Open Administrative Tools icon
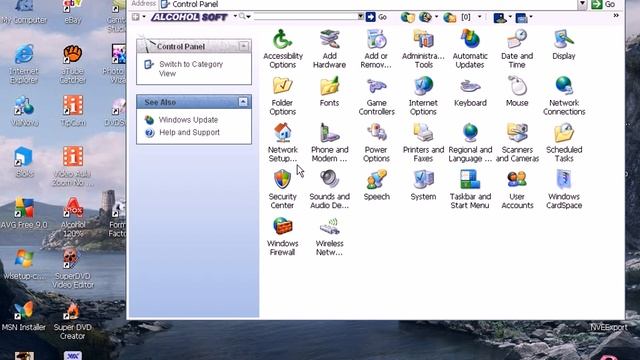The height and width of the screenshot is (360, 640). pos(423,49)
